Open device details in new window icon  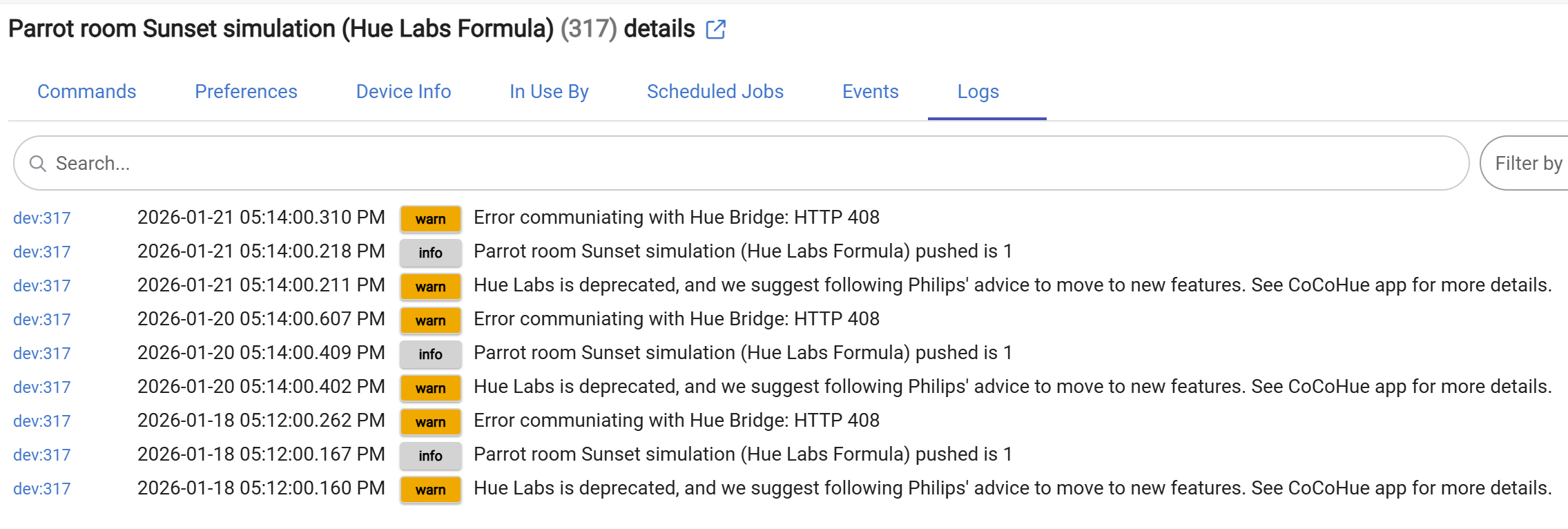[716, 30]
